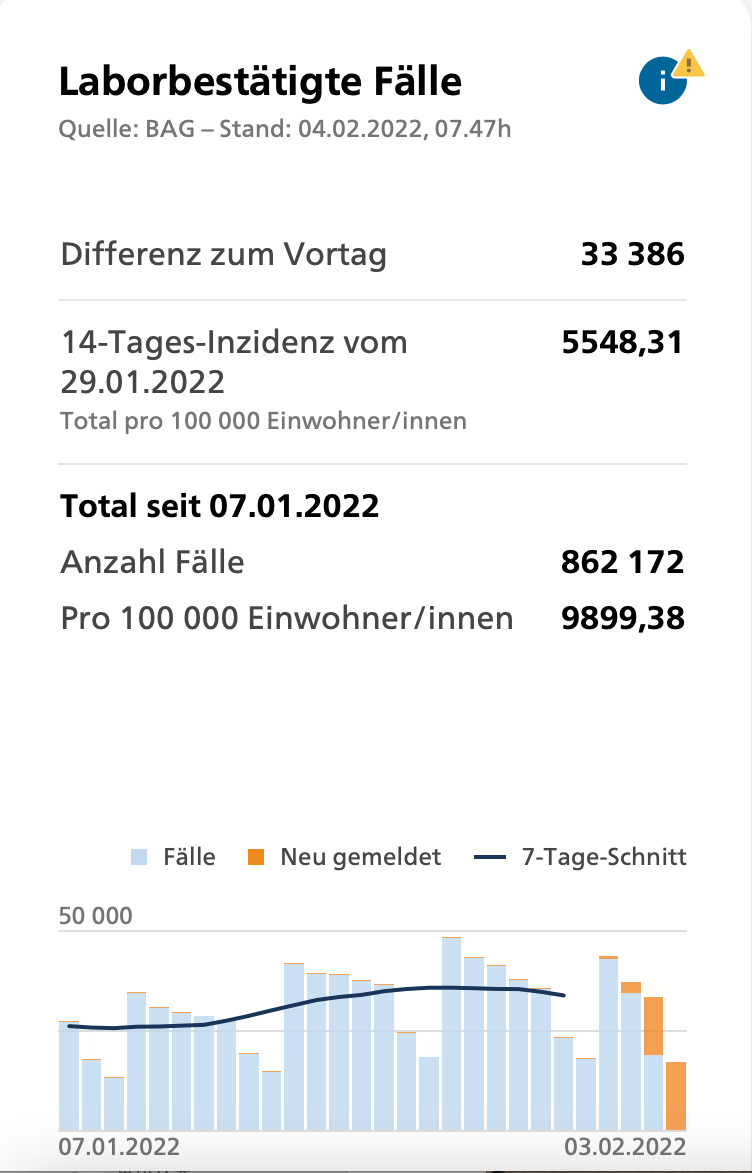Select the Differenz zum Vortag value 33 386

[632, 254]
